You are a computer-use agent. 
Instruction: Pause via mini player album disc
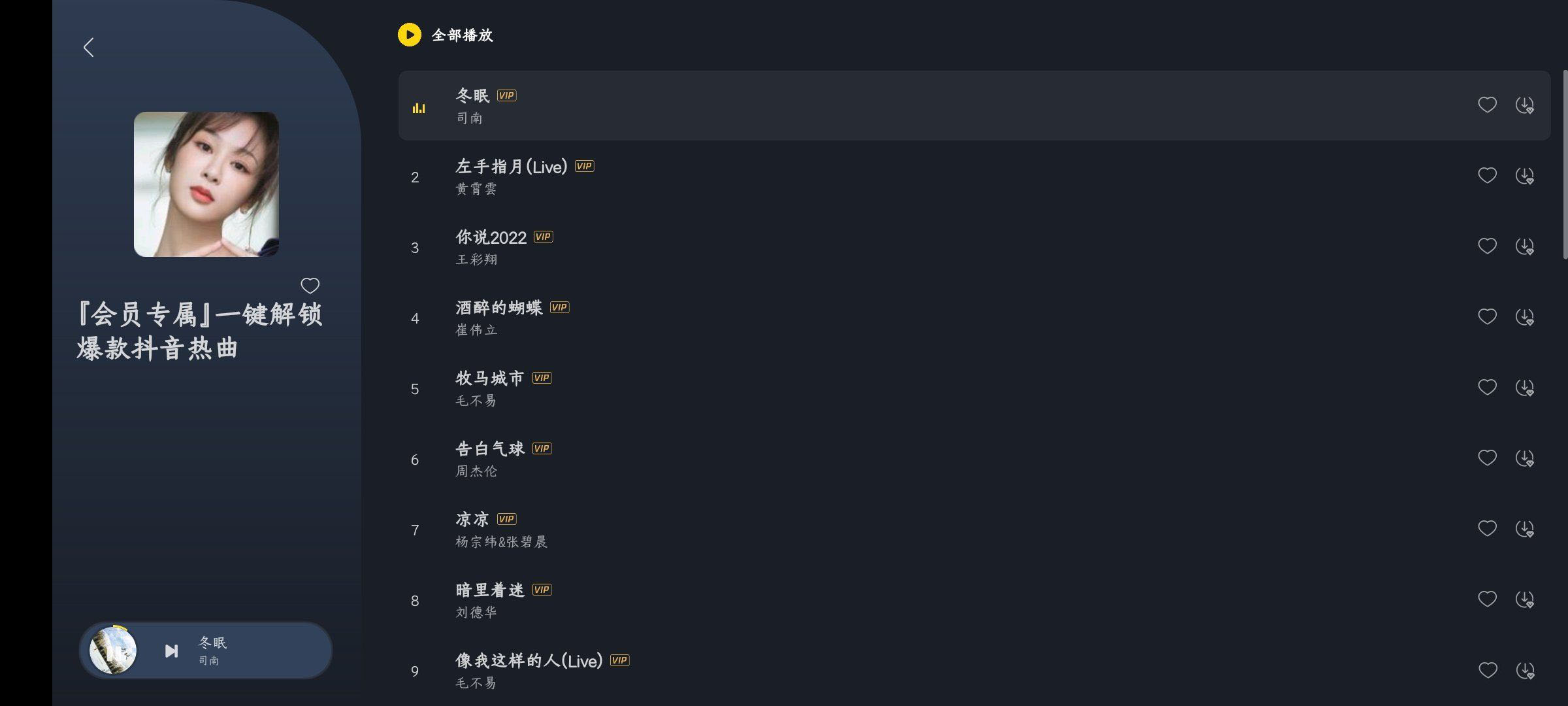tap(113, 650)
